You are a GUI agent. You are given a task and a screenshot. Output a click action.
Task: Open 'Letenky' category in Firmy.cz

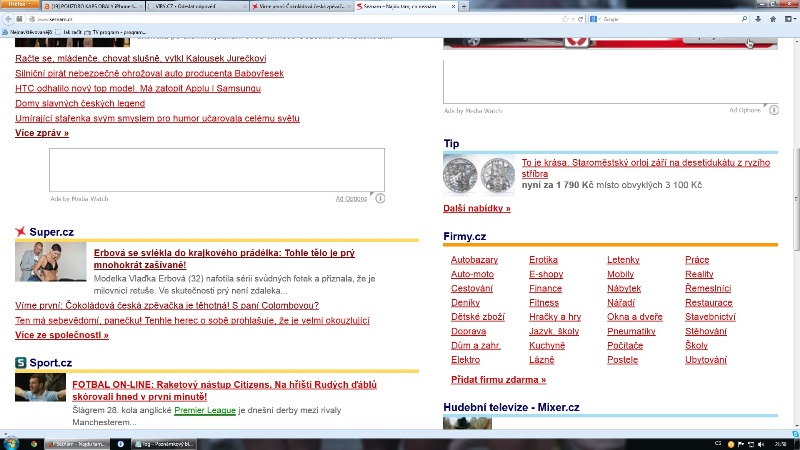pos(623,260)
